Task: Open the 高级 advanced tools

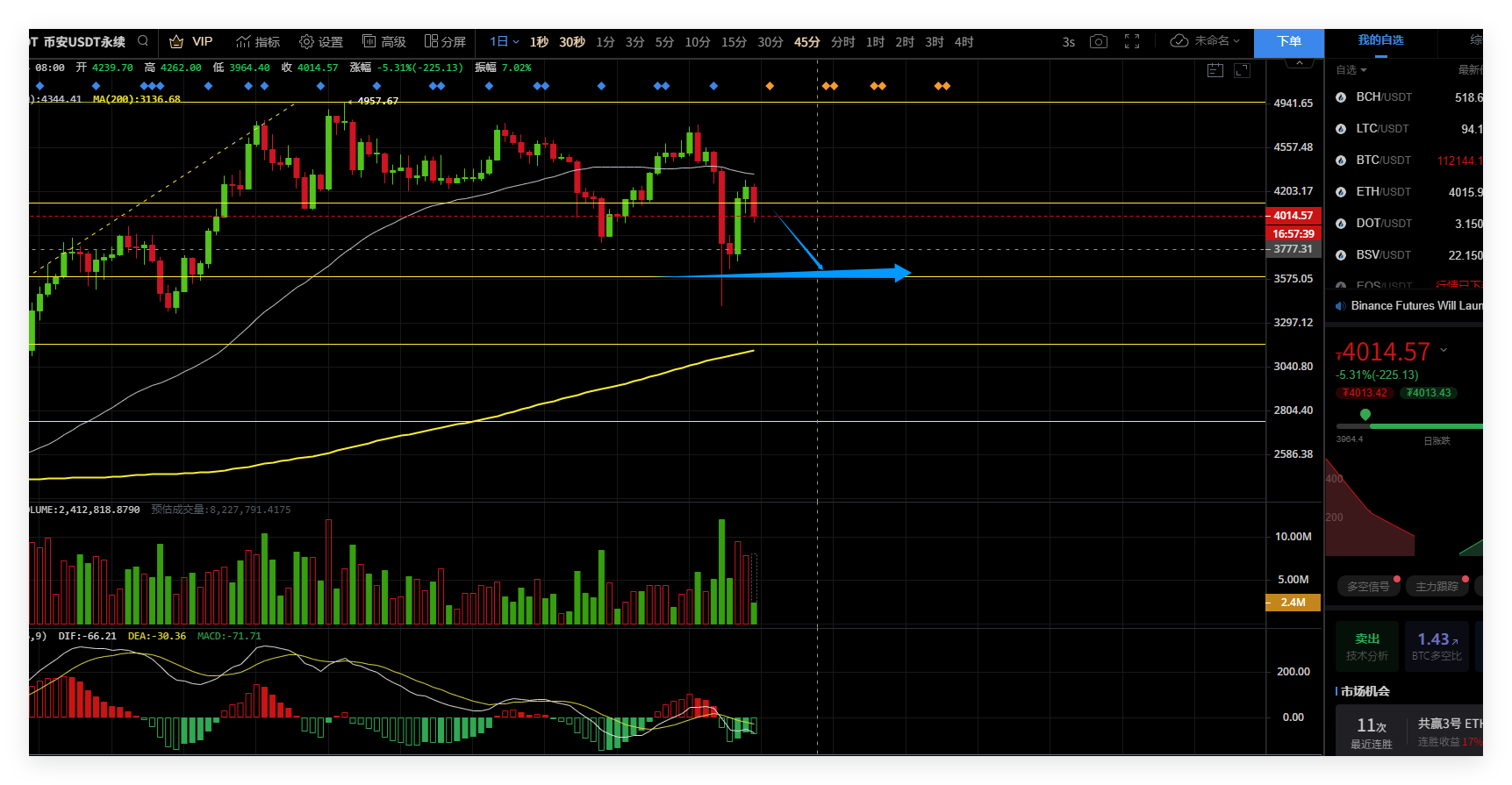Action: tap(383, 41)
